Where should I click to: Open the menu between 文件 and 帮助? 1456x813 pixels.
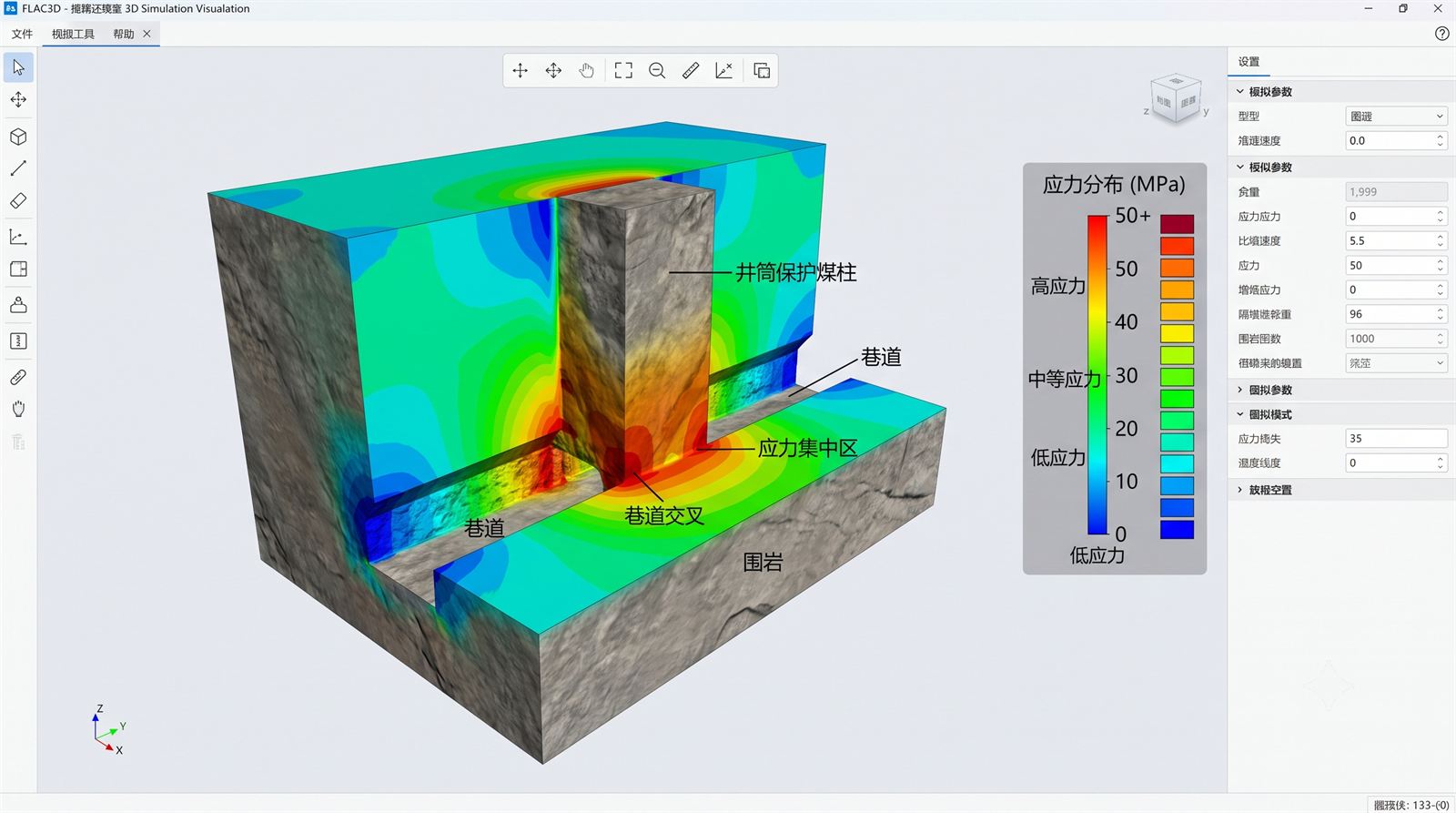click(x=73, y=34)
